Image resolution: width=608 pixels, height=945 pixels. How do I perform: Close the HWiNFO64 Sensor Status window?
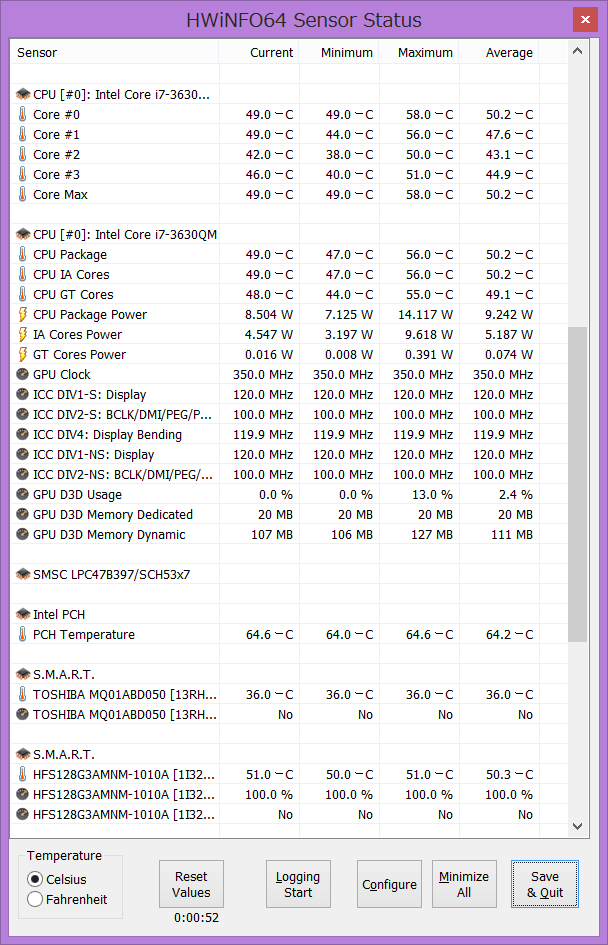585,20
